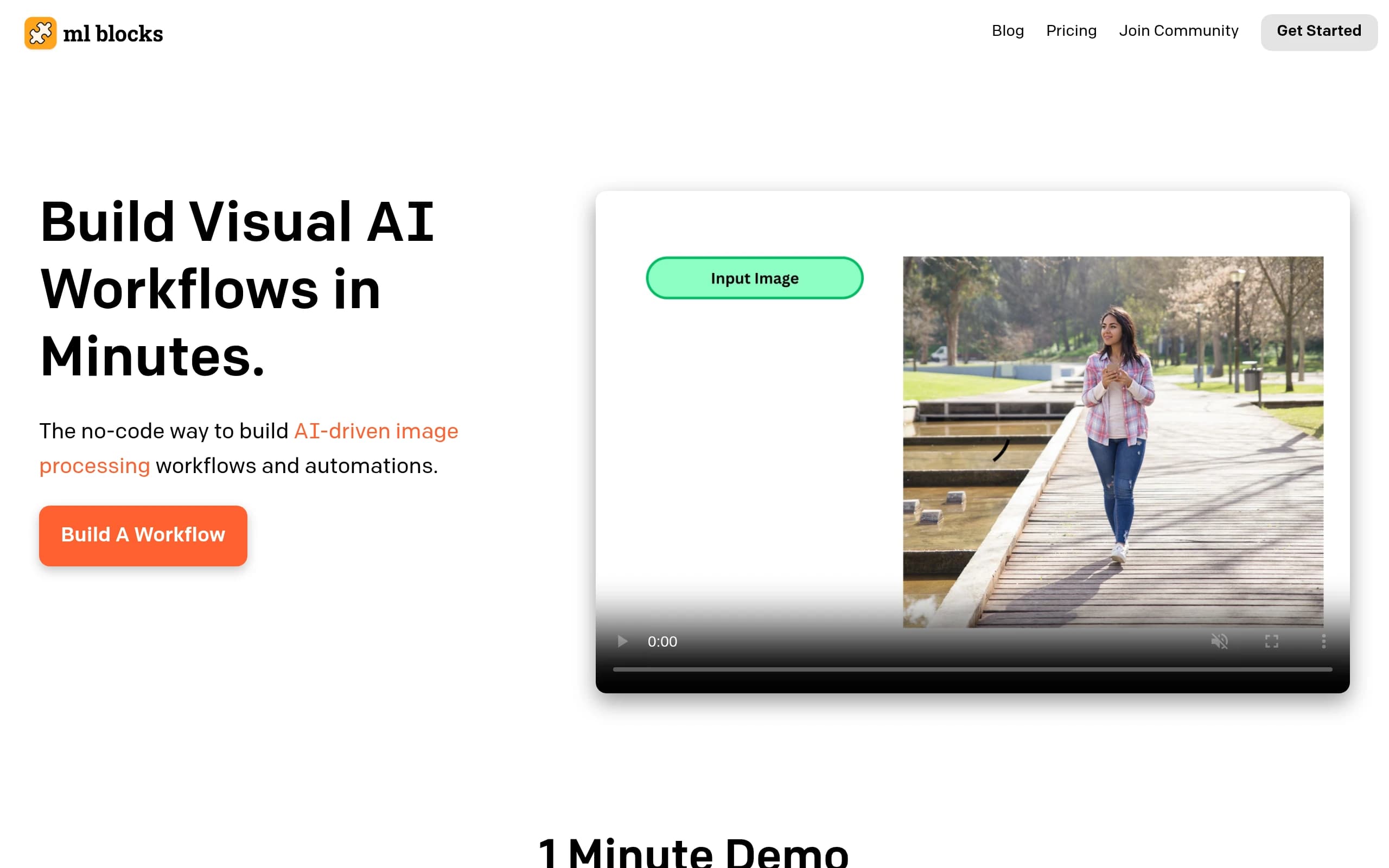Click the orange AI-driven image processing text

tap(249, 448)
